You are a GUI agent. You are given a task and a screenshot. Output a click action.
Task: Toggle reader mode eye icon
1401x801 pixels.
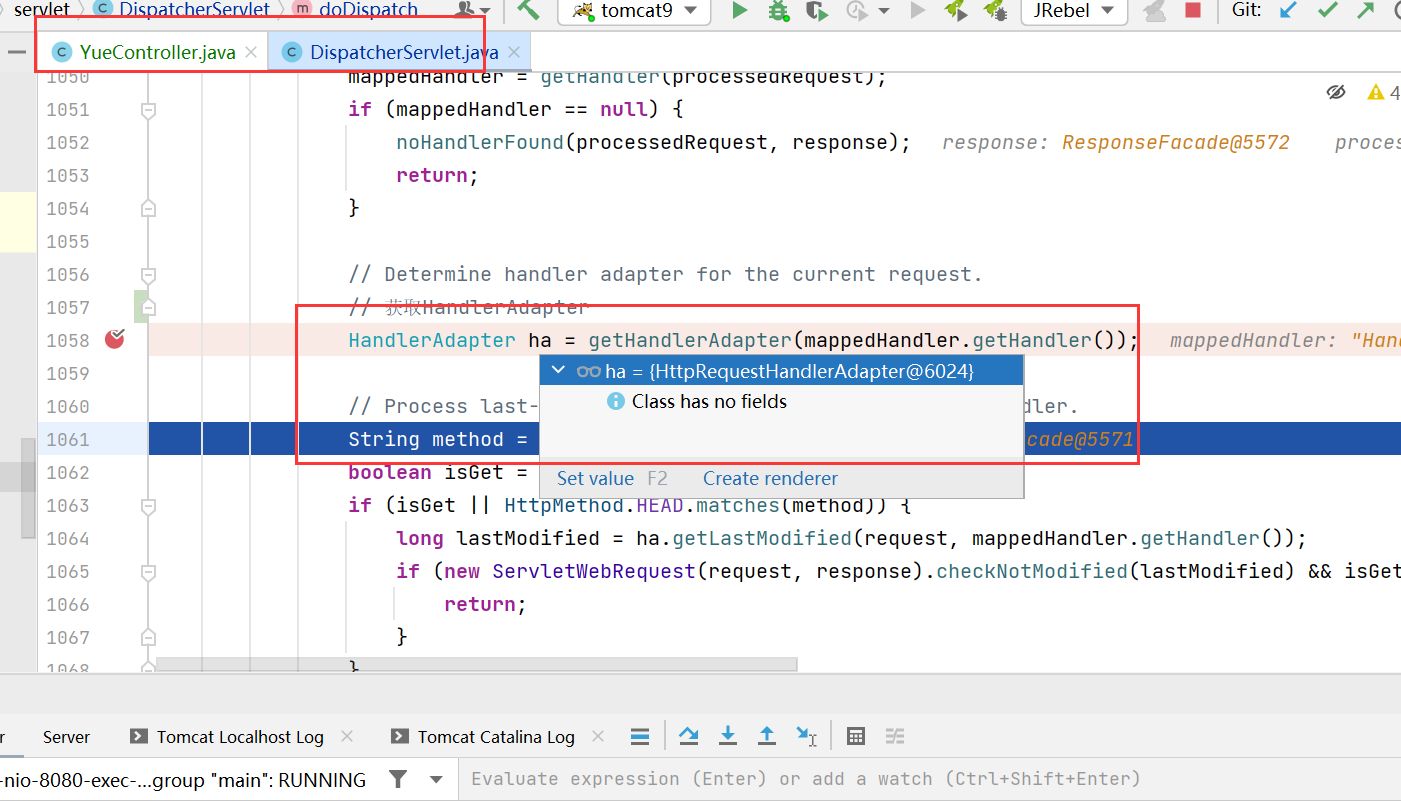click(x=1336, y=92)
